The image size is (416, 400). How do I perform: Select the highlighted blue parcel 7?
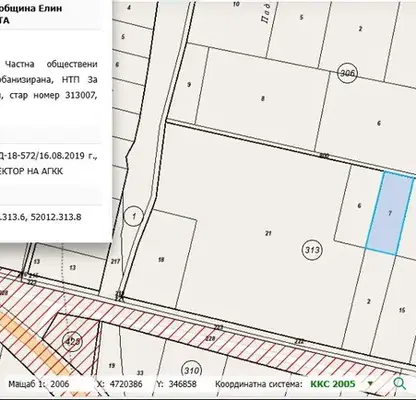(390, 213)
